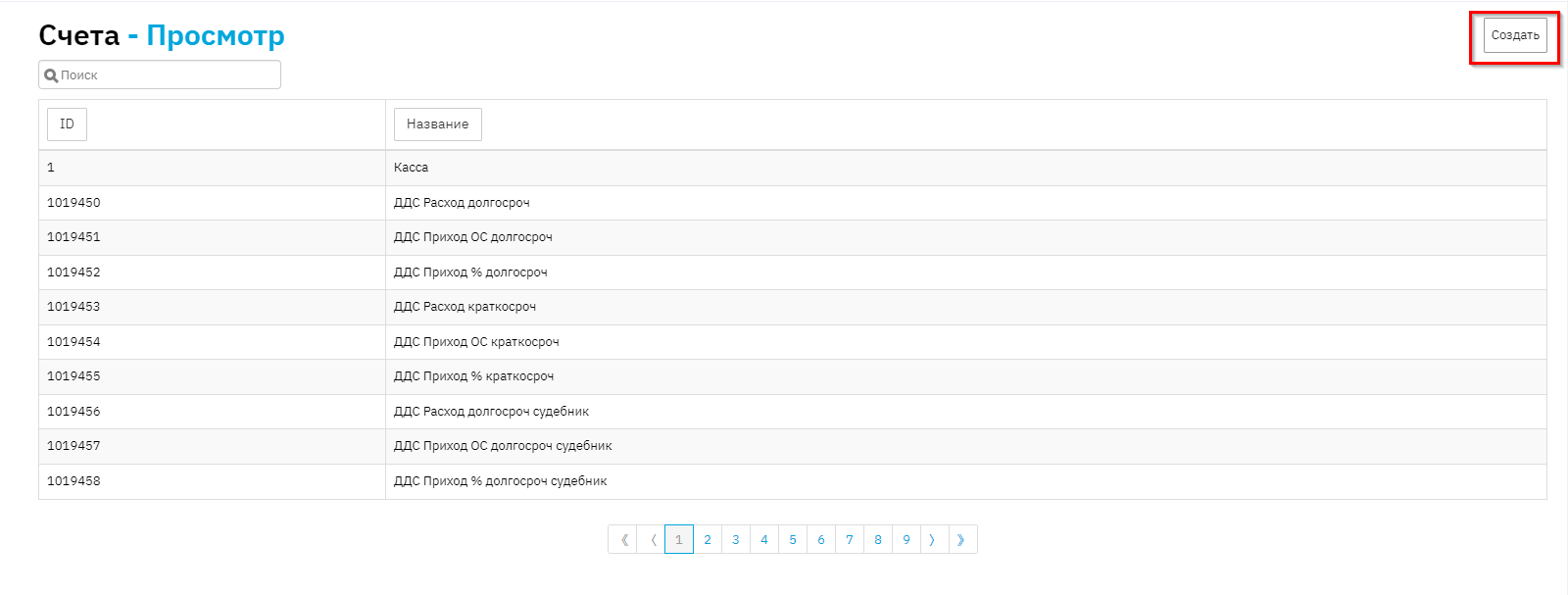The height and width of the screenshot is (595, 1568).
Task: Sort by the ID column header
Action: pos(67,124)
